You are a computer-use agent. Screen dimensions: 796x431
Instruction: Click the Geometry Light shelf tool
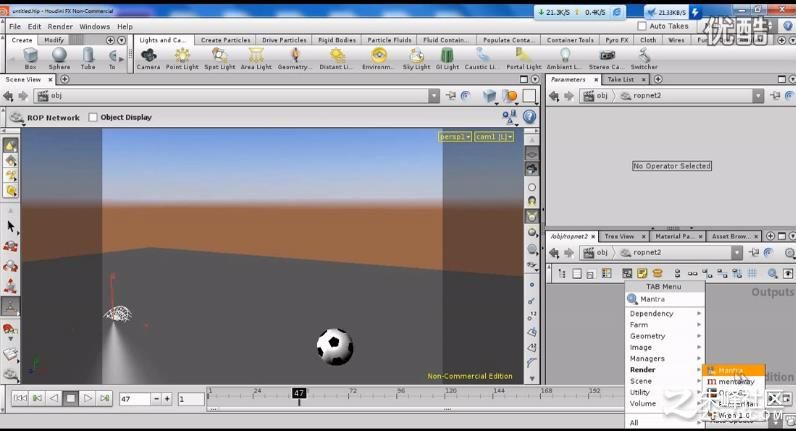tap(294, 58)
